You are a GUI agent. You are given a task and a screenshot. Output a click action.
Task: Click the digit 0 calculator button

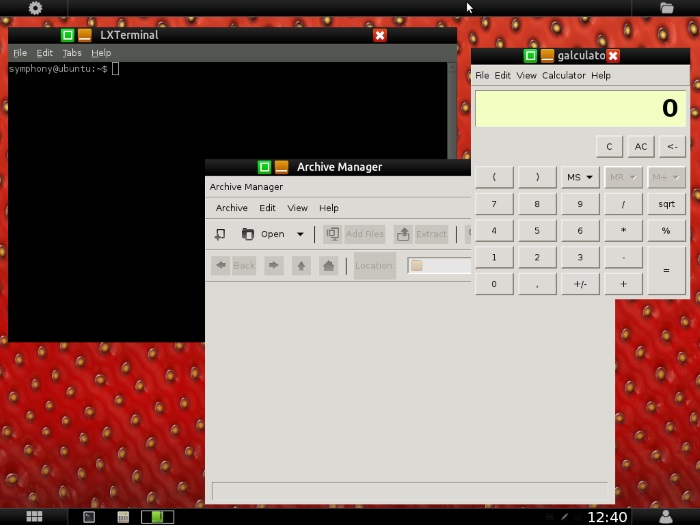(x=494, y=284)
